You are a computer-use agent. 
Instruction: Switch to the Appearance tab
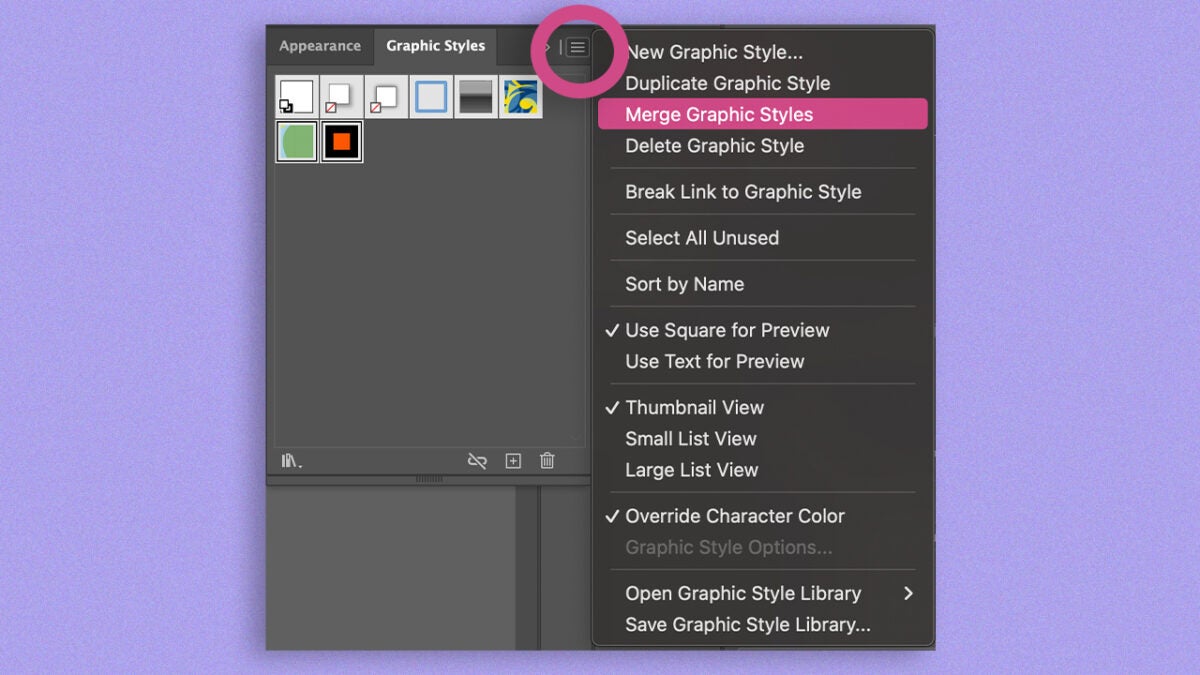point(320,46)
